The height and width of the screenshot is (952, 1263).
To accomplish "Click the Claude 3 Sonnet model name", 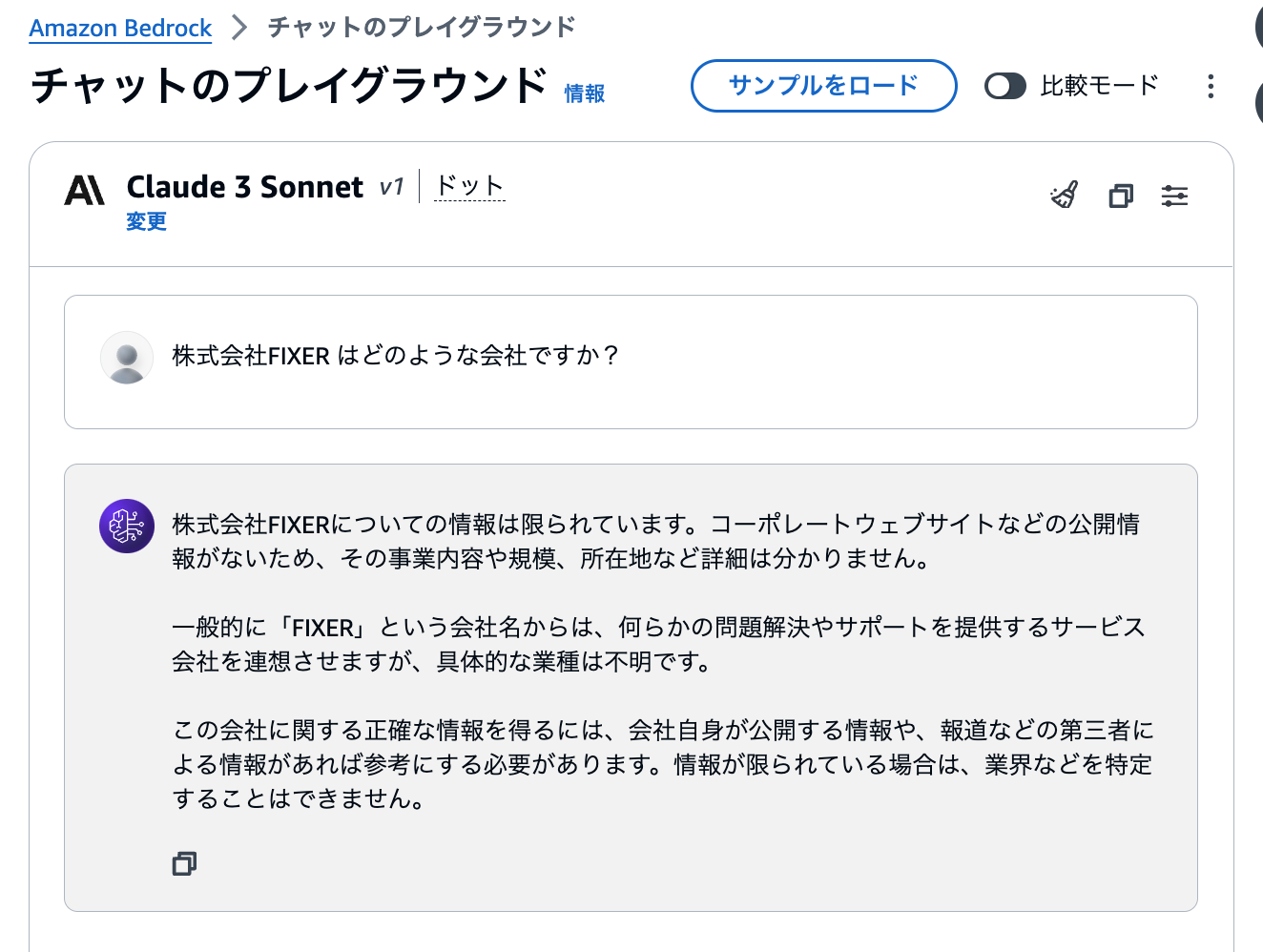I will (244, 187).
